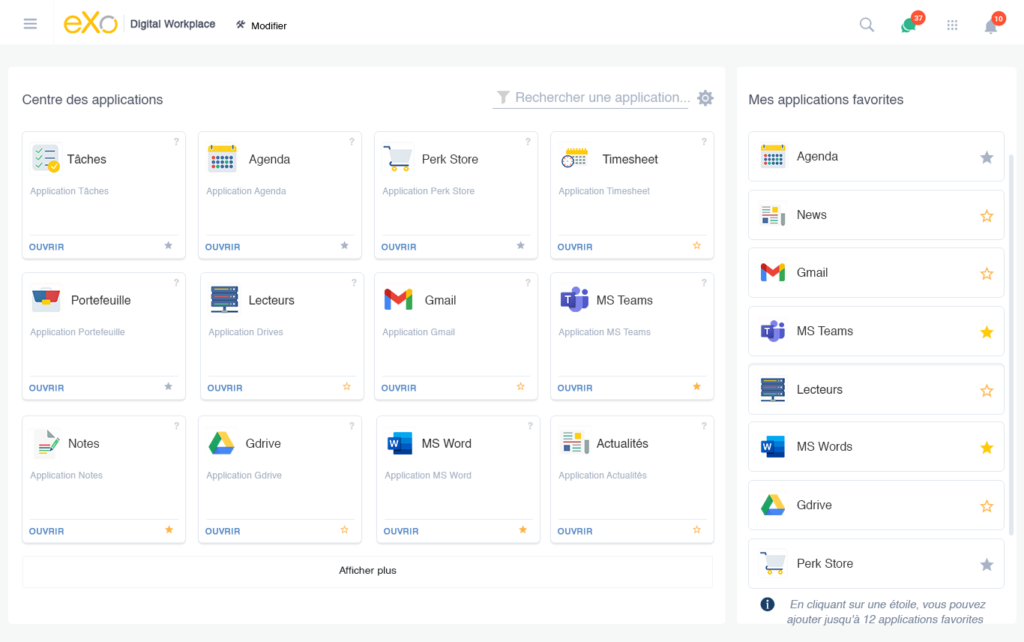Click the Portefeuille app icon
Image resolution: width=1024 pixels, height=642 pixels.
[x=46, y=300]
